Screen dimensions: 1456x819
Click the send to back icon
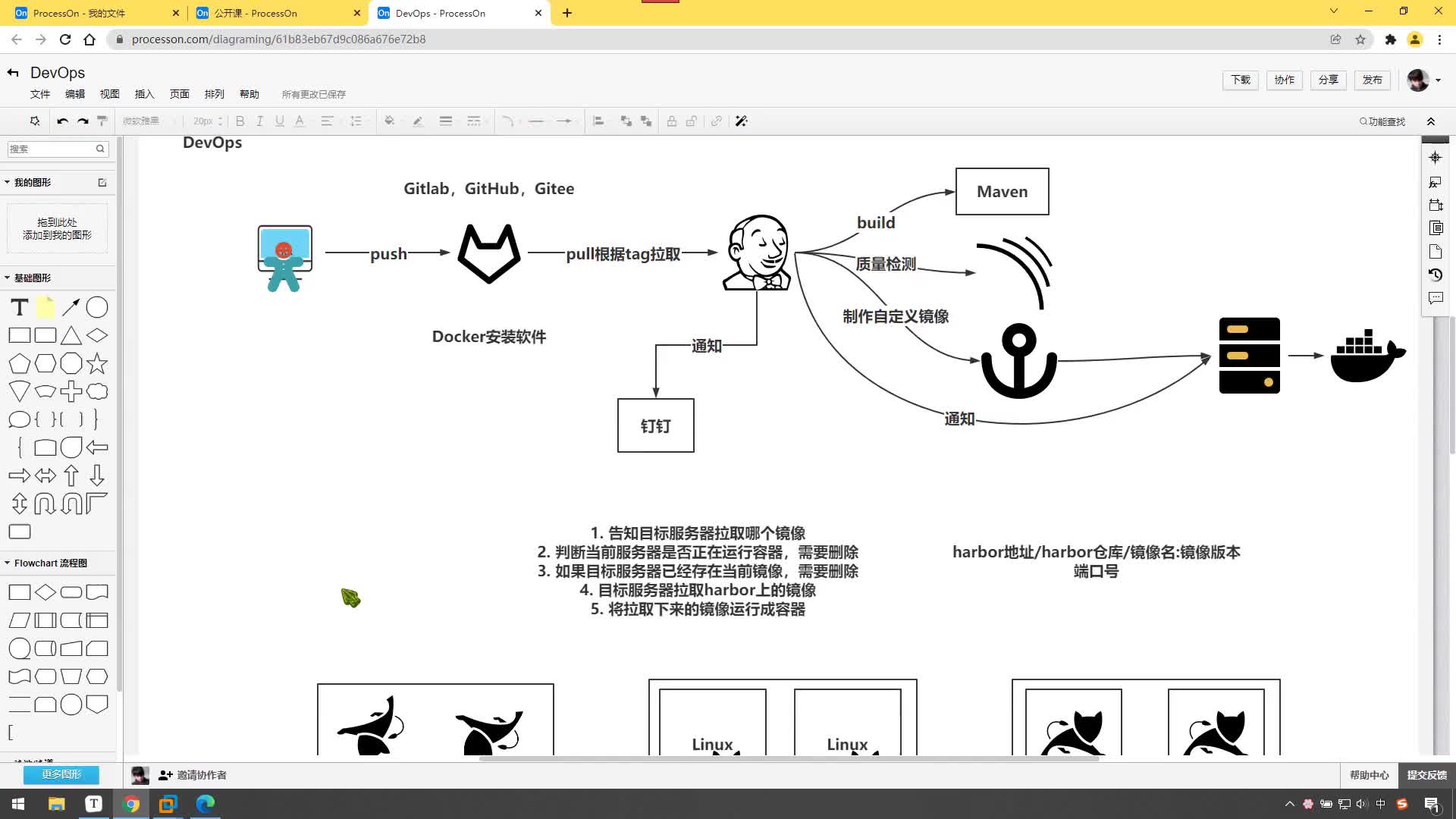pyautogui.click(x=646, y=121)
